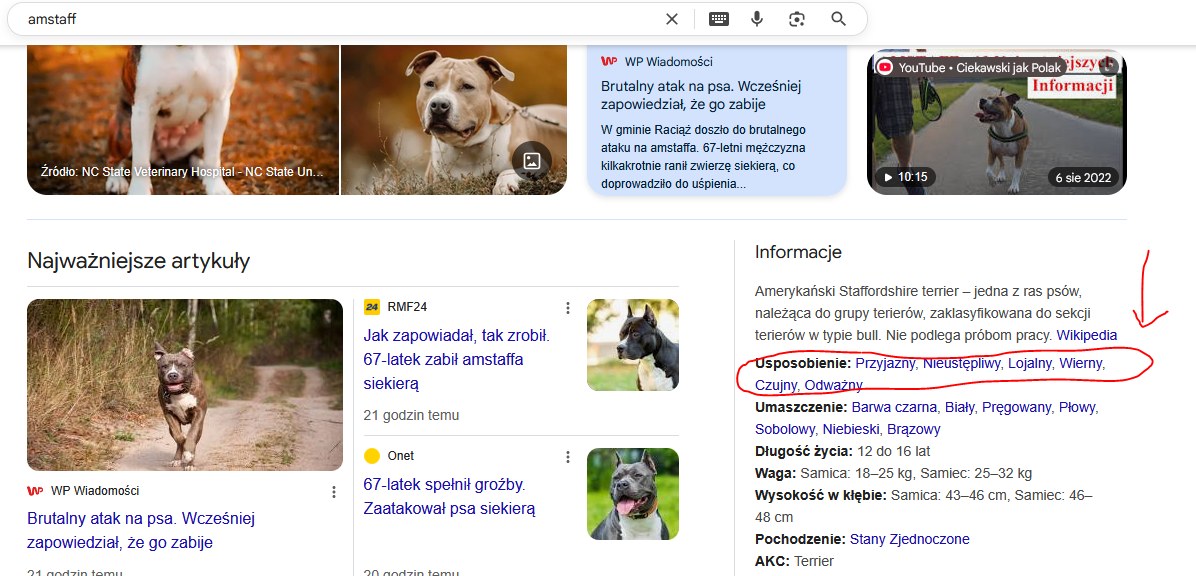Click the Barwa czarna coat color link
Screen dimensions: 1196x576
tap(894, 407)
